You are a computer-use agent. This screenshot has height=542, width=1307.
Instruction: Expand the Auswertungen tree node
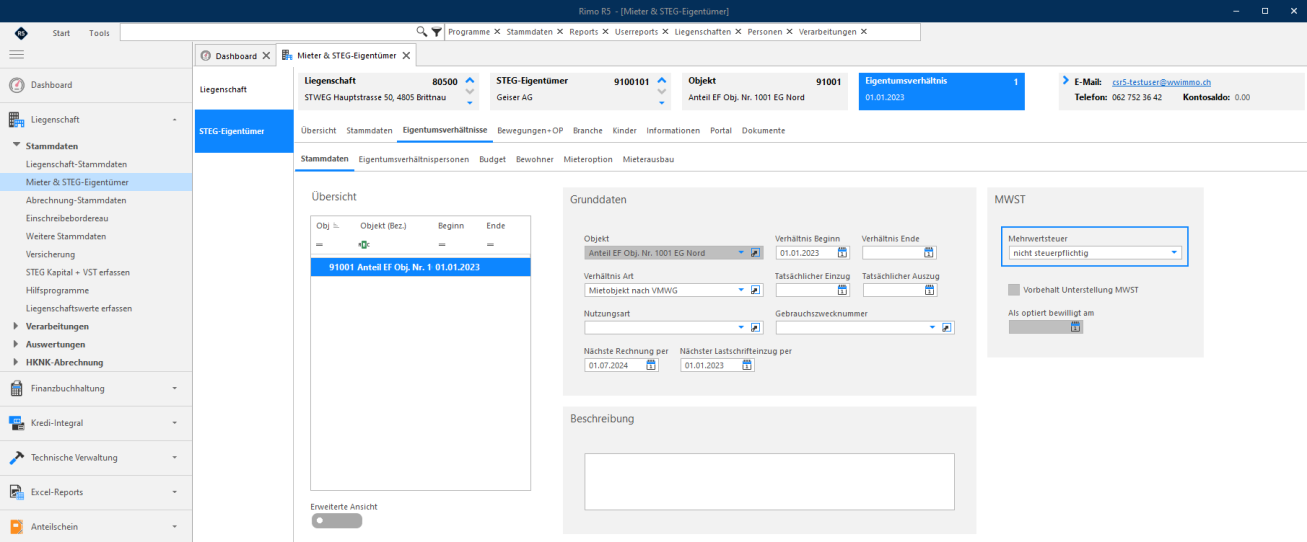click(16, 344)
